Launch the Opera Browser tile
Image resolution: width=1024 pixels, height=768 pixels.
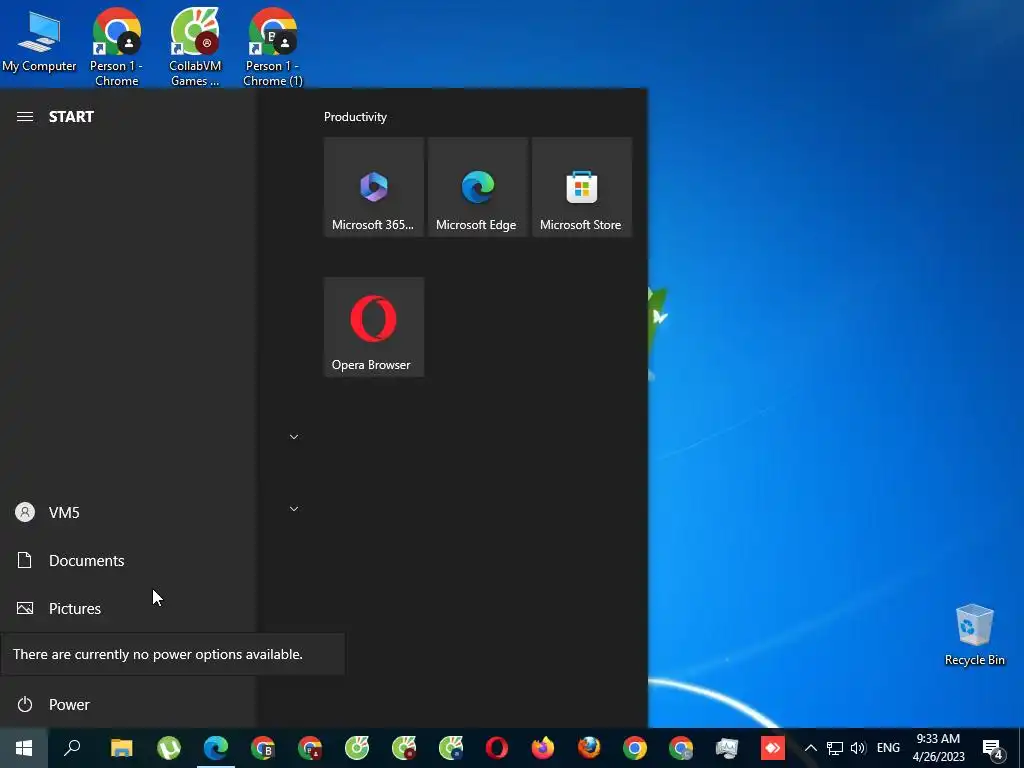(374, 327)
